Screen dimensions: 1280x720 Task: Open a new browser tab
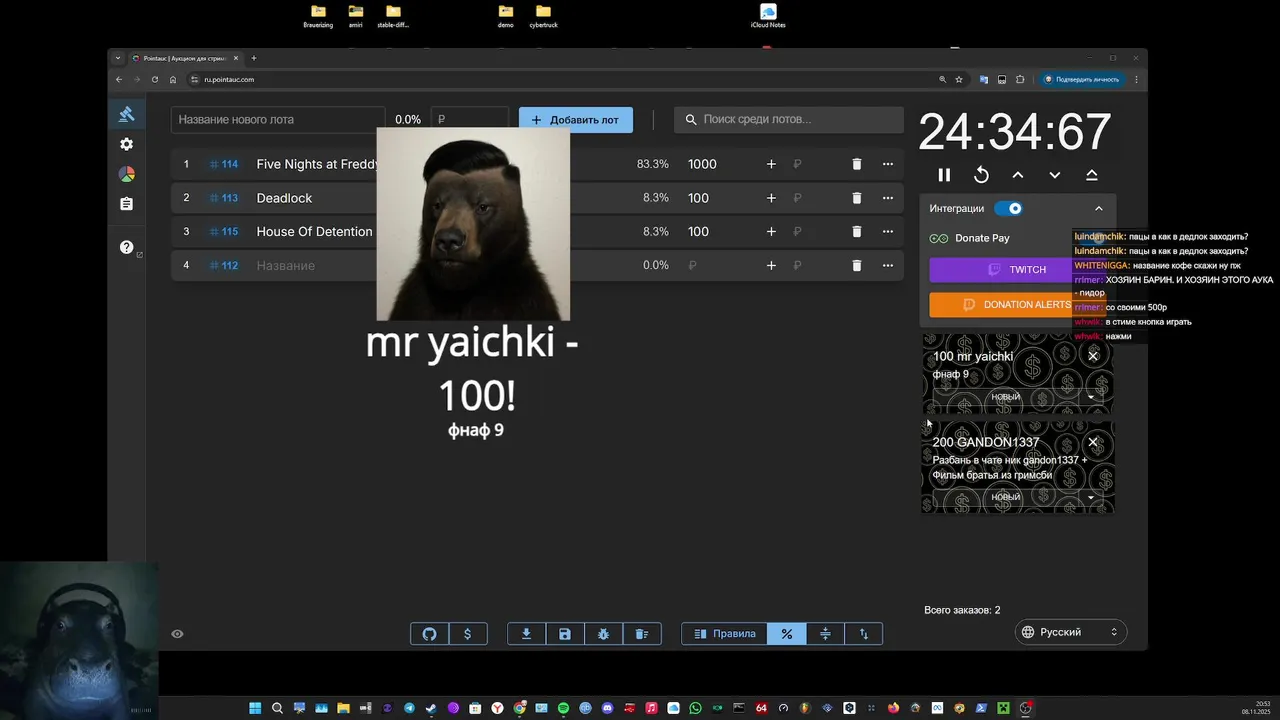click(x=254, y=58)
